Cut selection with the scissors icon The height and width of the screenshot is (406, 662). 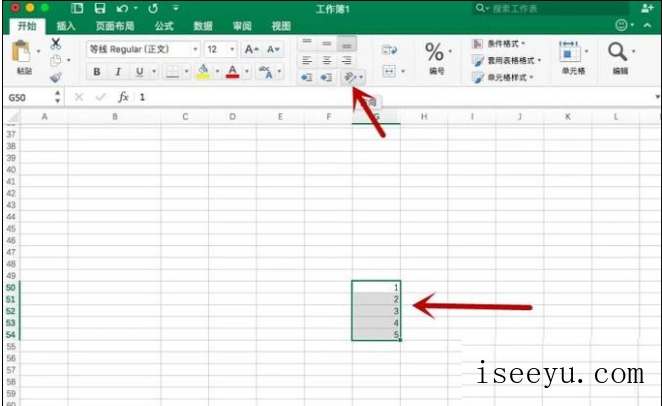pos(55,43)
